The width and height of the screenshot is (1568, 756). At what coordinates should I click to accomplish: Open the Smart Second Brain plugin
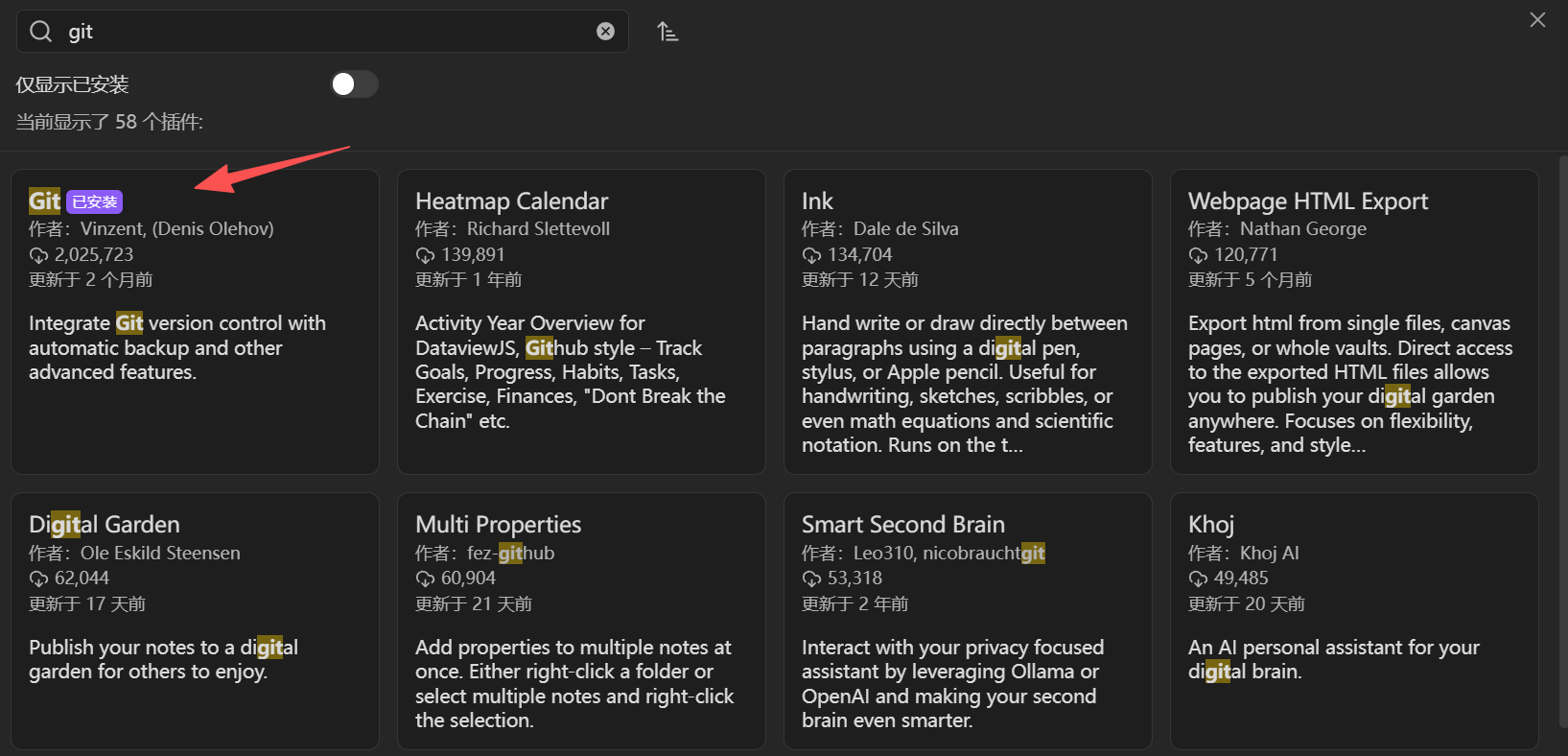click(902, 525)
